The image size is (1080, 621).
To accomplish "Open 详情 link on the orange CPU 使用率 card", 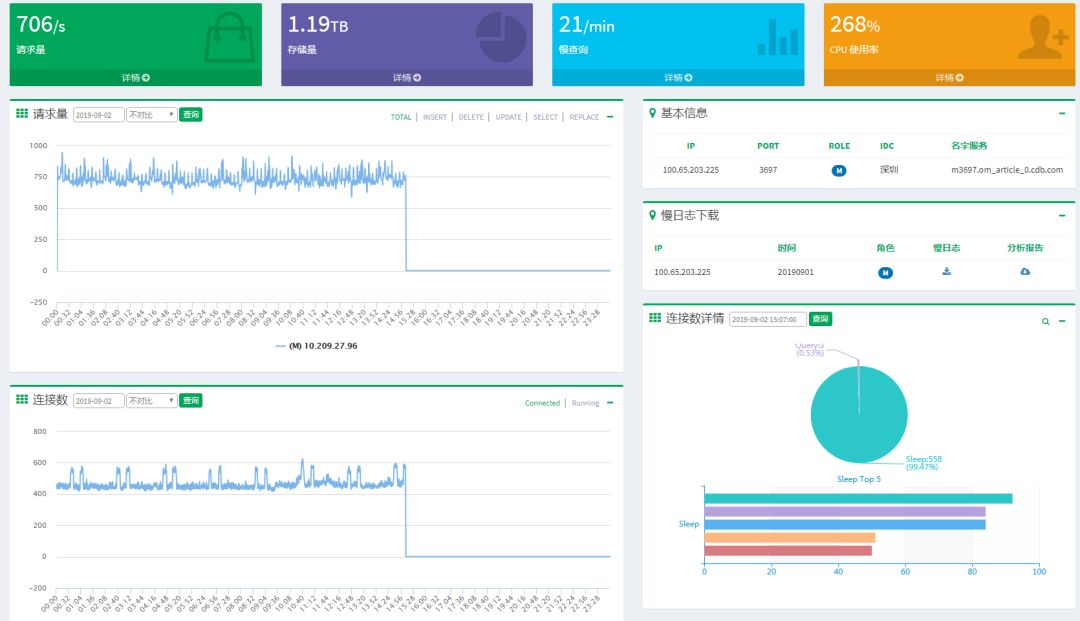I will (x=950, y=78).
